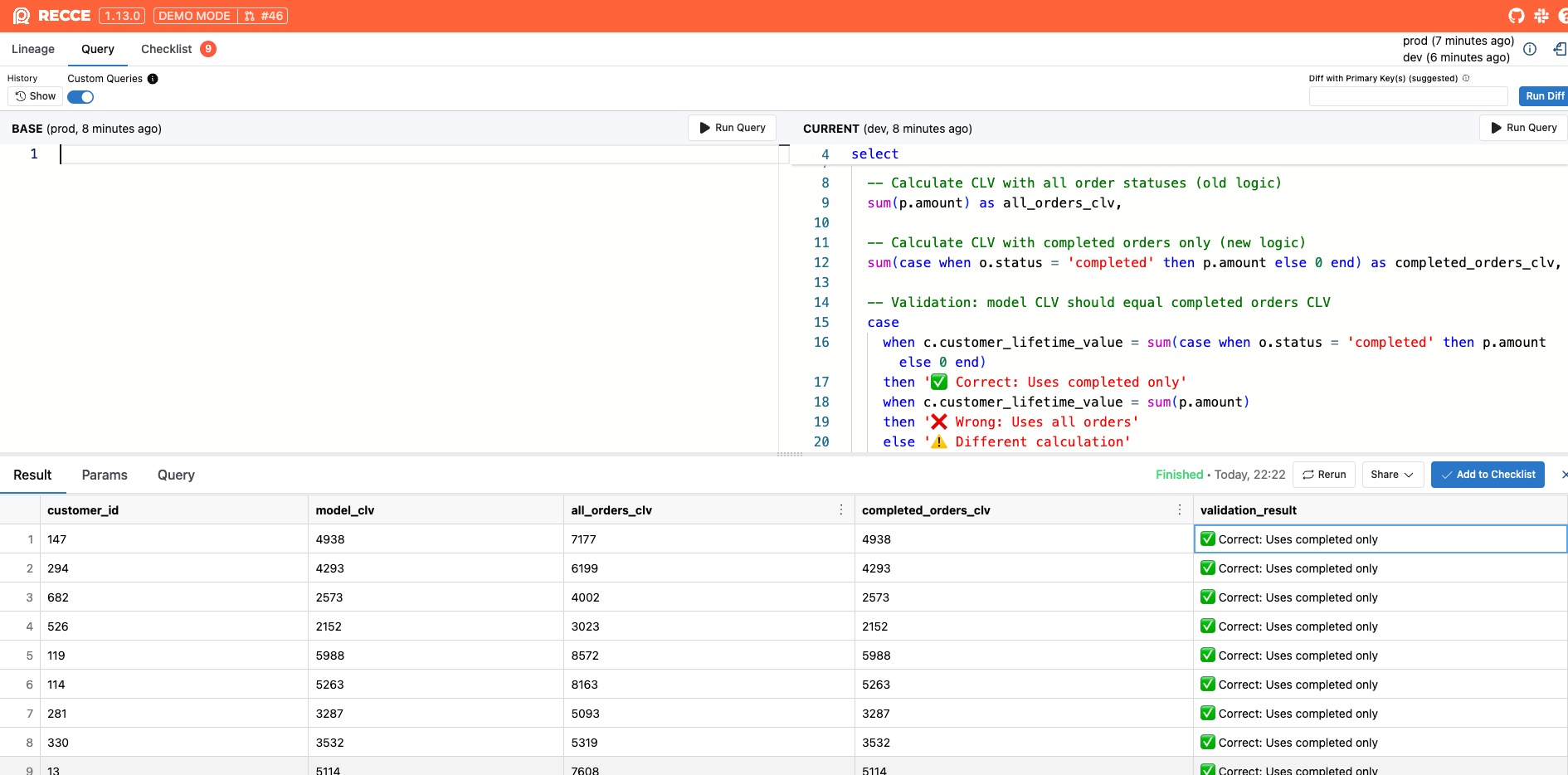
Task: Click the 'case' keyword on line 15
Action: tap(883, 323)
